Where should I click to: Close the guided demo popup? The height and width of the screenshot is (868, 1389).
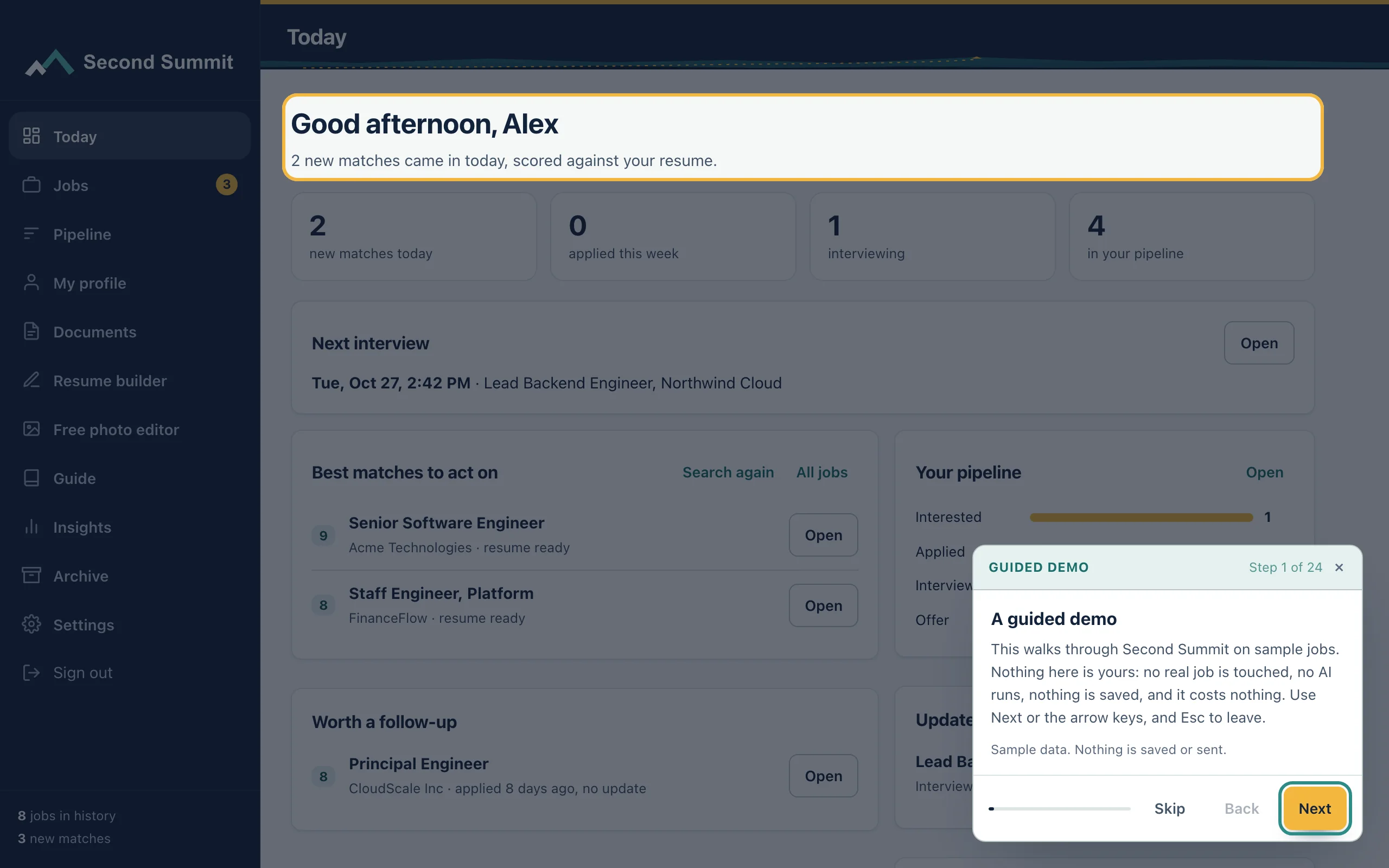[1339, 567]
